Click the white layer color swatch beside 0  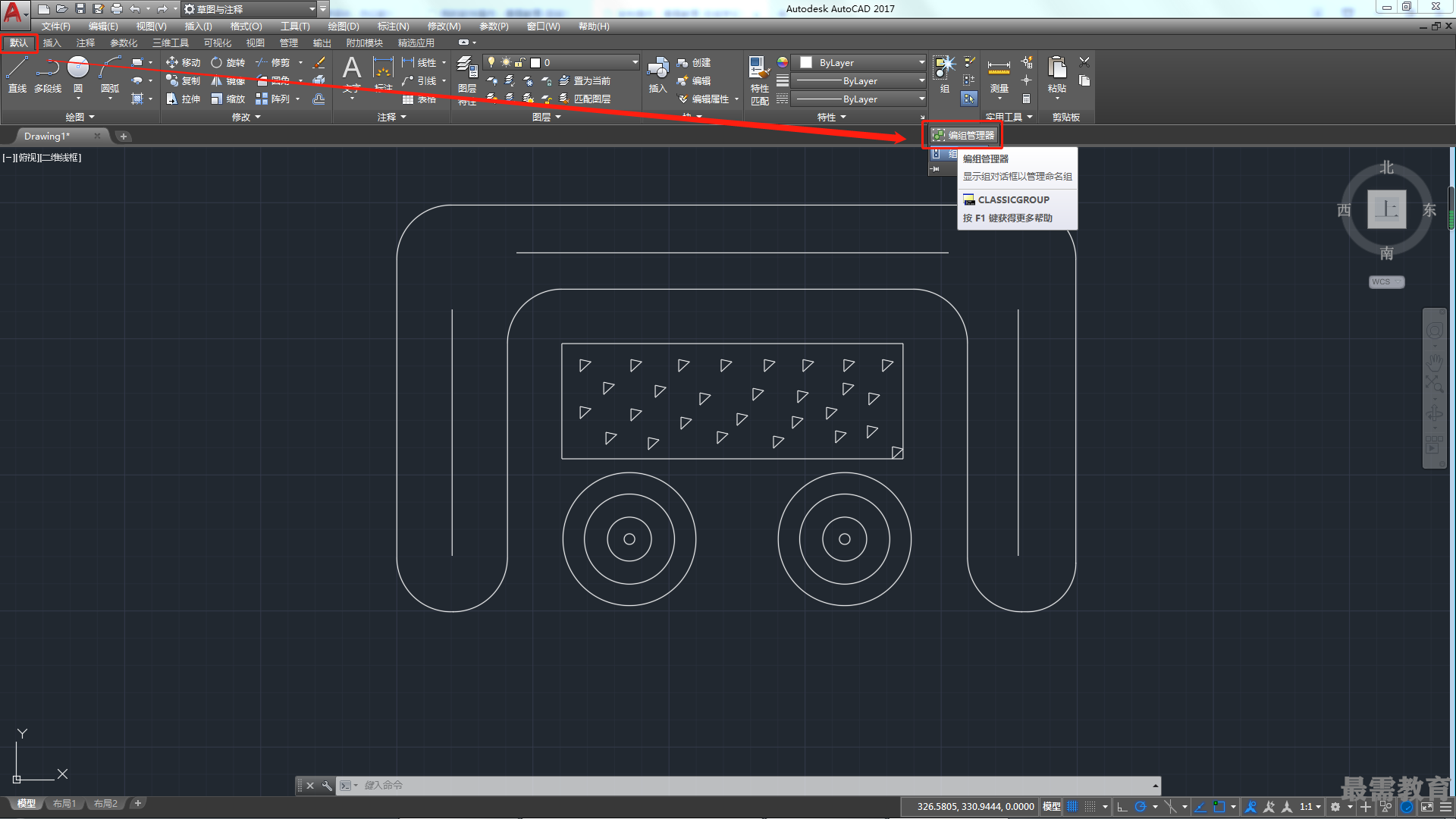tap(535, 62)
